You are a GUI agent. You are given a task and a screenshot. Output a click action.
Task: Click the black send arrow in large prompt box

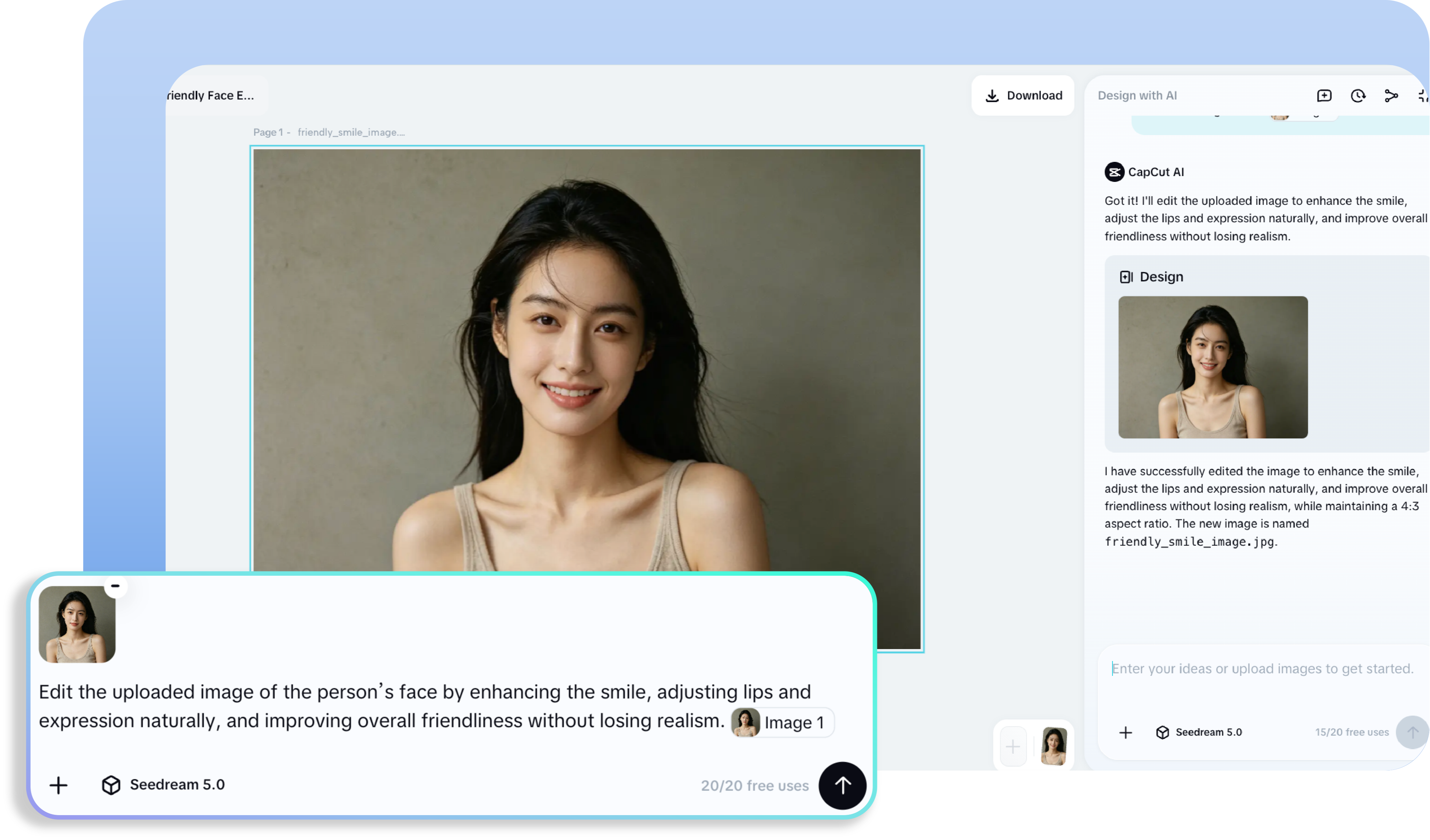pos(842,785)
